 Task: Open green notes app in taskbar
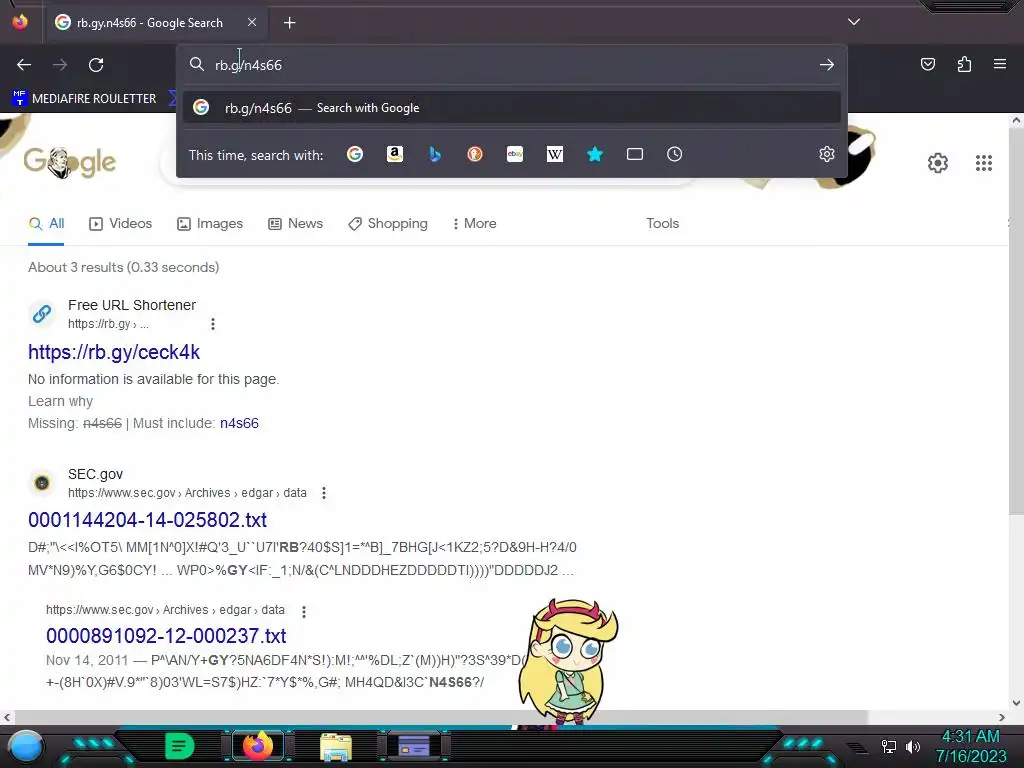(180, 746)
